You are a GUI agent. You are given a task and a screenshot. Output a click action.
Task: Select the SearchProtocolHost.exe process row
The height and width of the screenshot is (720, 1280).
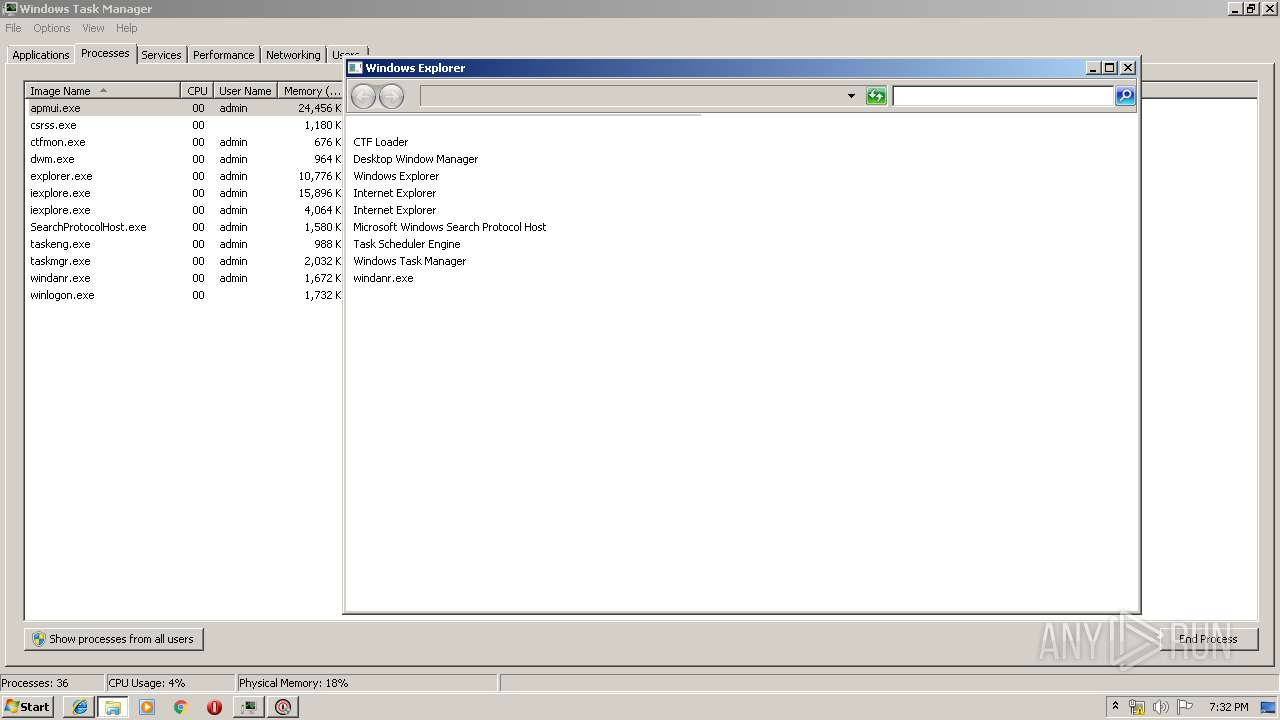[x=184, y=227]
